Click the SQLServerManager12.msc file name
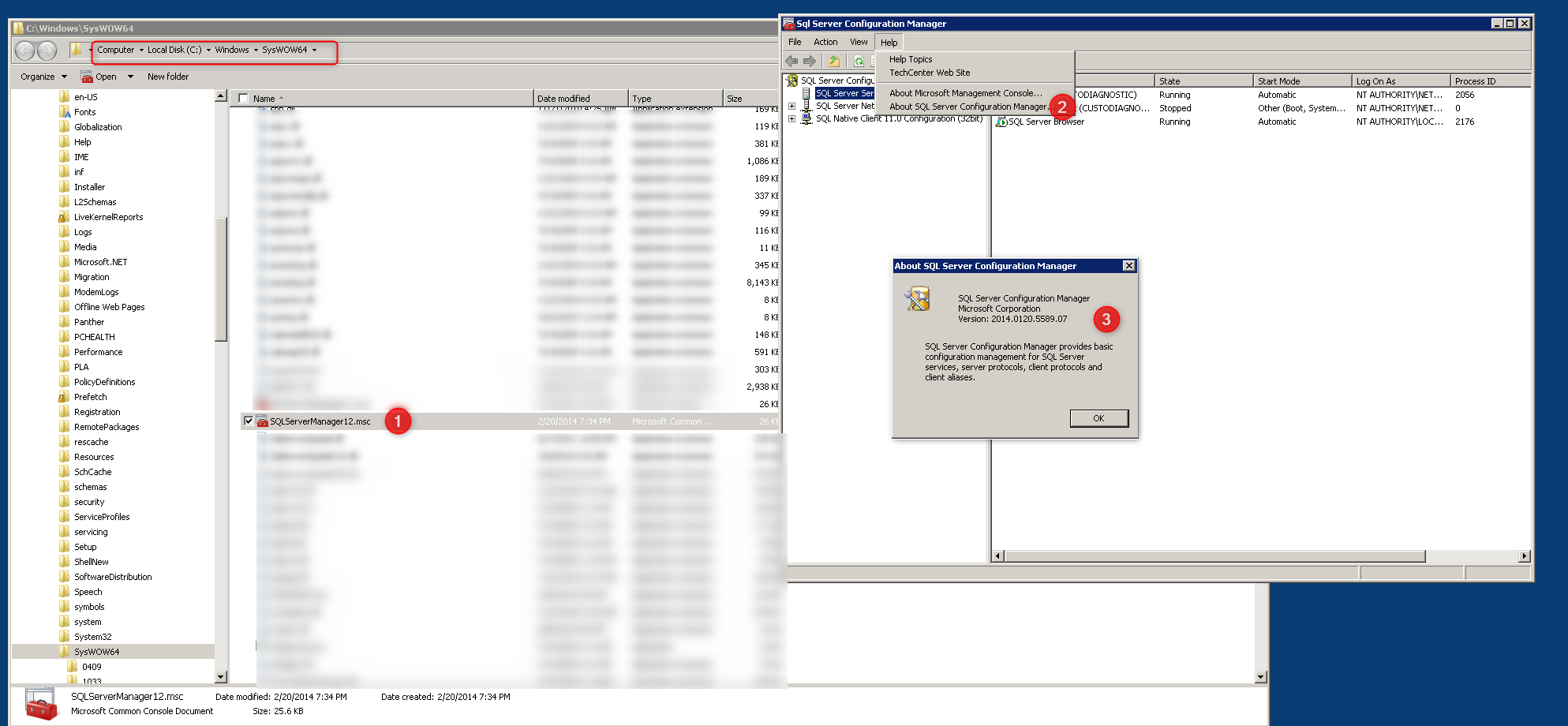This screenshot has height=726, width=1568. (320, 421)
